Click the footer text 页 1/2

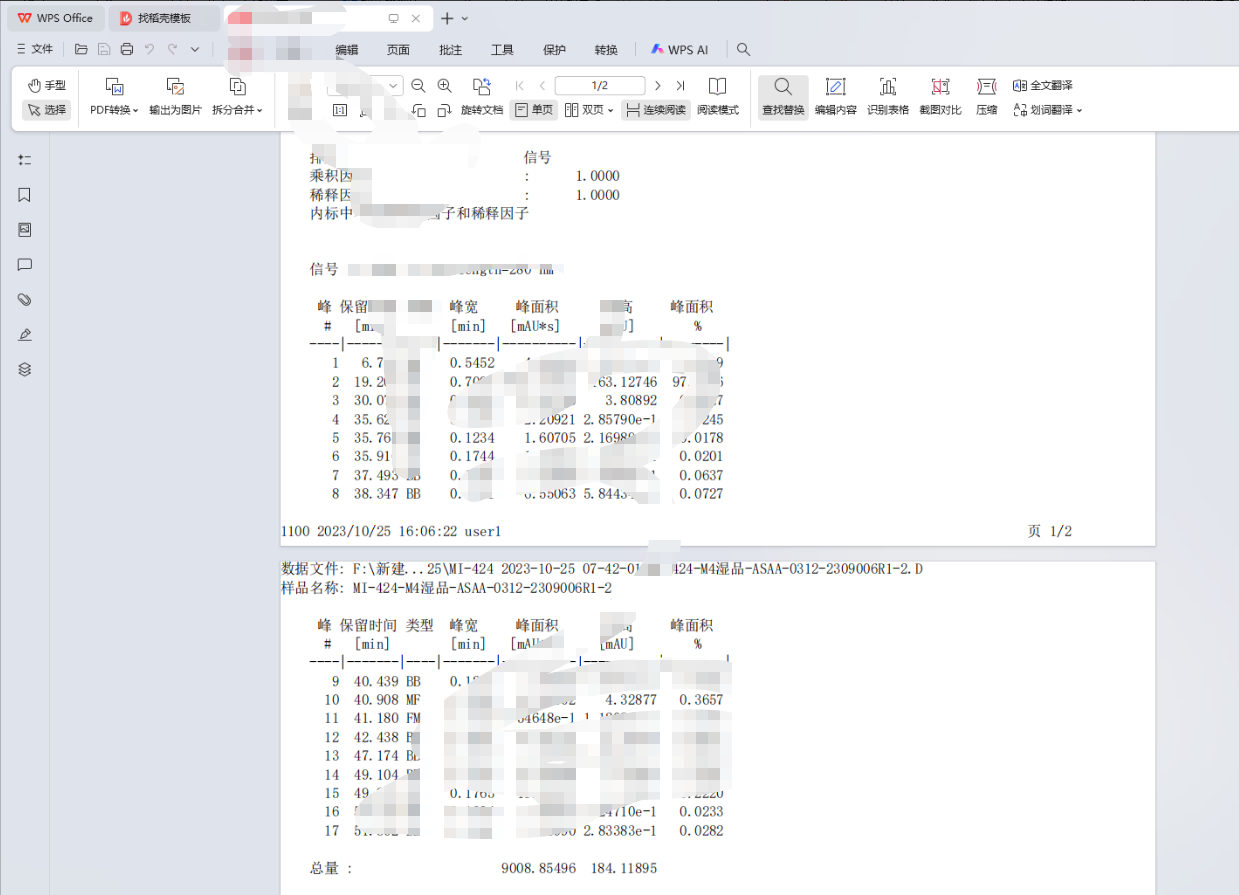coord(1049,531)
